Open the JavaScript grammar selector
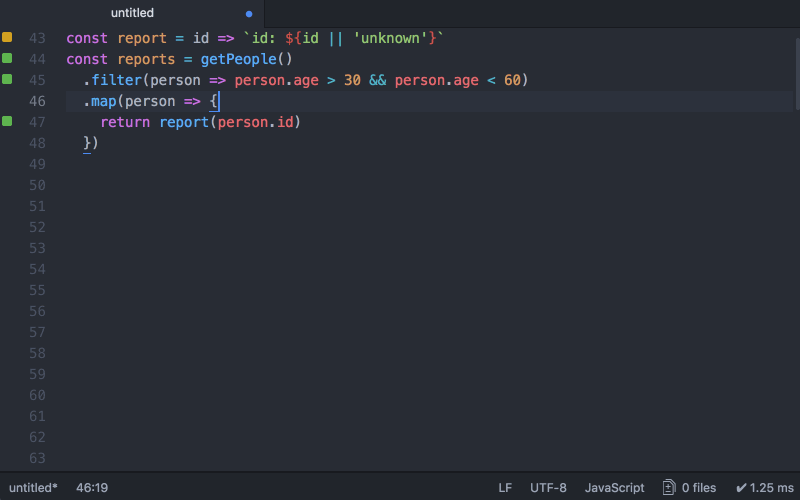The height and width of the screenshot is (500, 800). coord(614,488)
